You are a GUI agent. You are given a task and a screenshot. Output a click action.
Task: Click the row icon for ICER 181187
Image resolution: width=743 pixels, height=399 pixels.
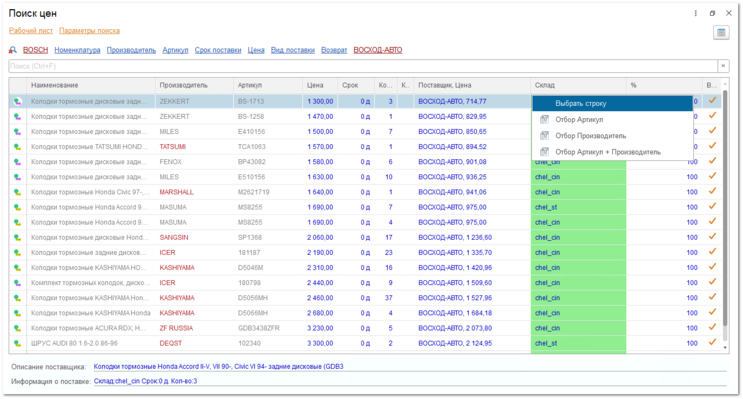[18, 253]
